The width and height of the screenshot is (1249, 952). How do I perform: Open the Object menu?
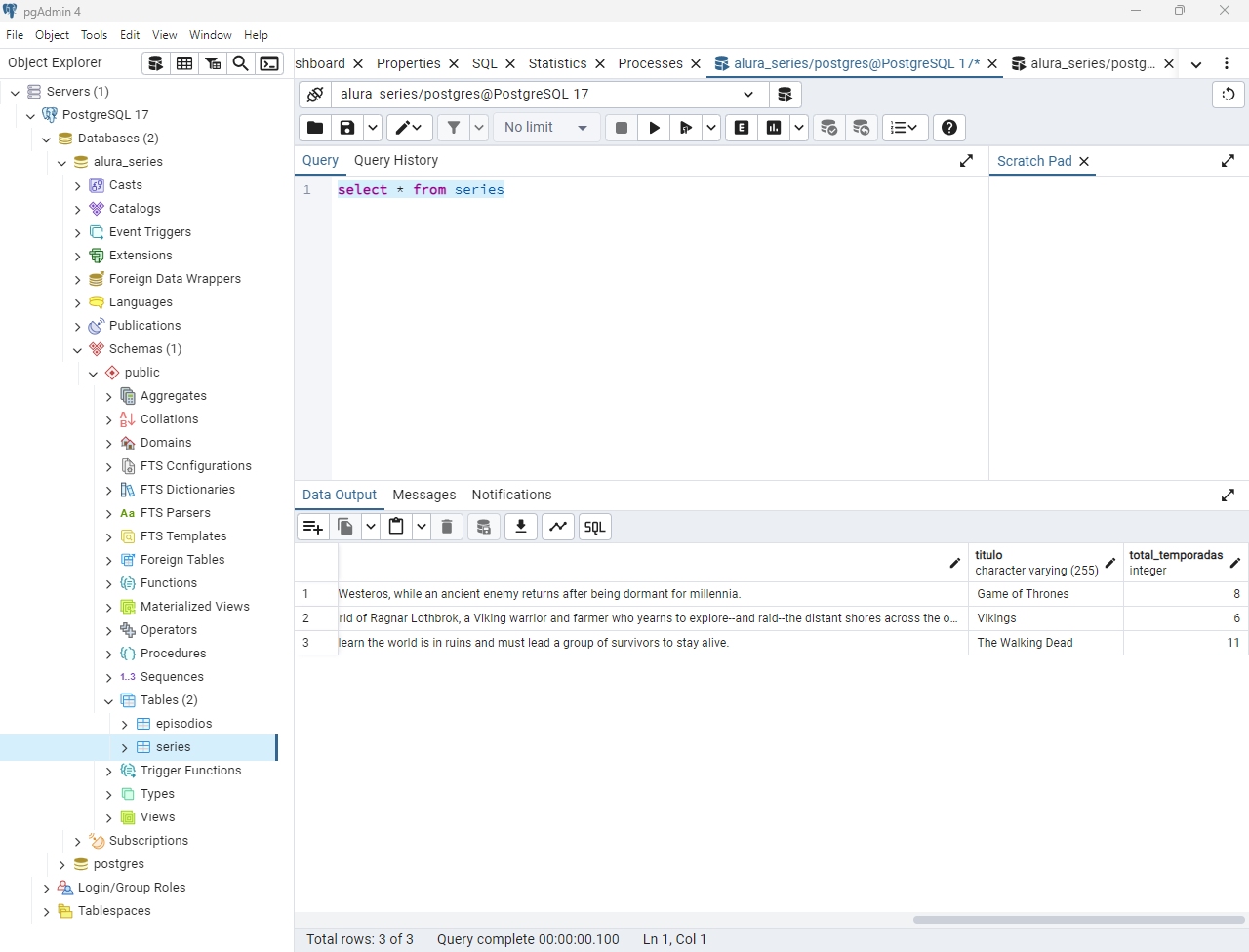pyautogui.click(x=52, y=35)
